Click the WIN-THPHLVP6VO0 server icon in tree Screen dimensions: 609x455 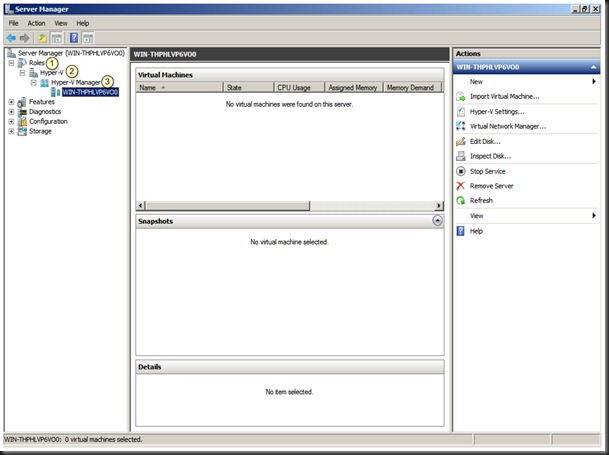(x=56, y=92)
